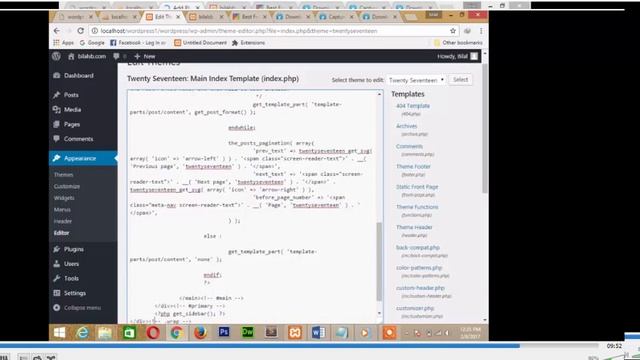The height and width of the screenshot is (360, 640).
Task: Open color-patterns.php template file
Action: (419, 268)
